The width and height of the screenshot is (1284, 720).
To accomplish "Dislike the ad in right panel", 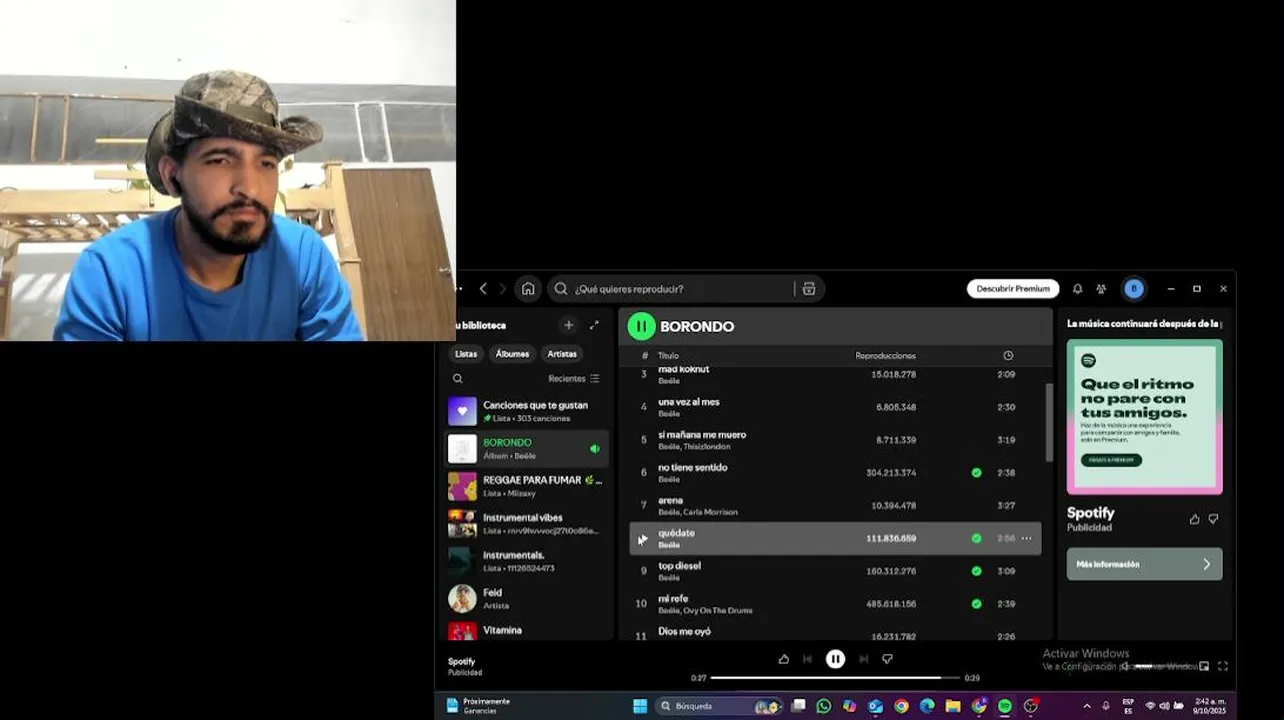I will pos(1213,519).
